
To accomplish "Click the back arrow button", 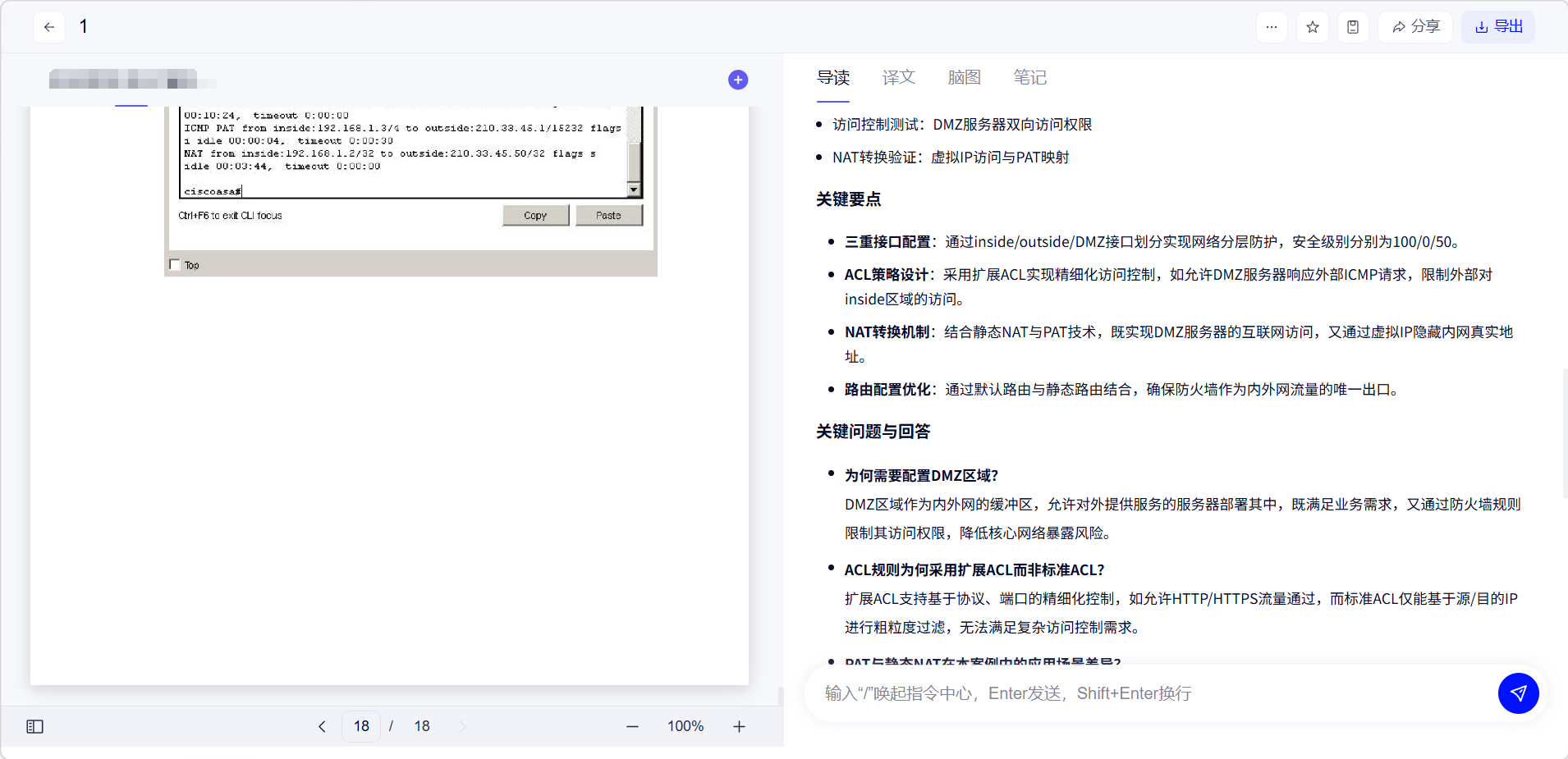I will (x=49, y=27).
